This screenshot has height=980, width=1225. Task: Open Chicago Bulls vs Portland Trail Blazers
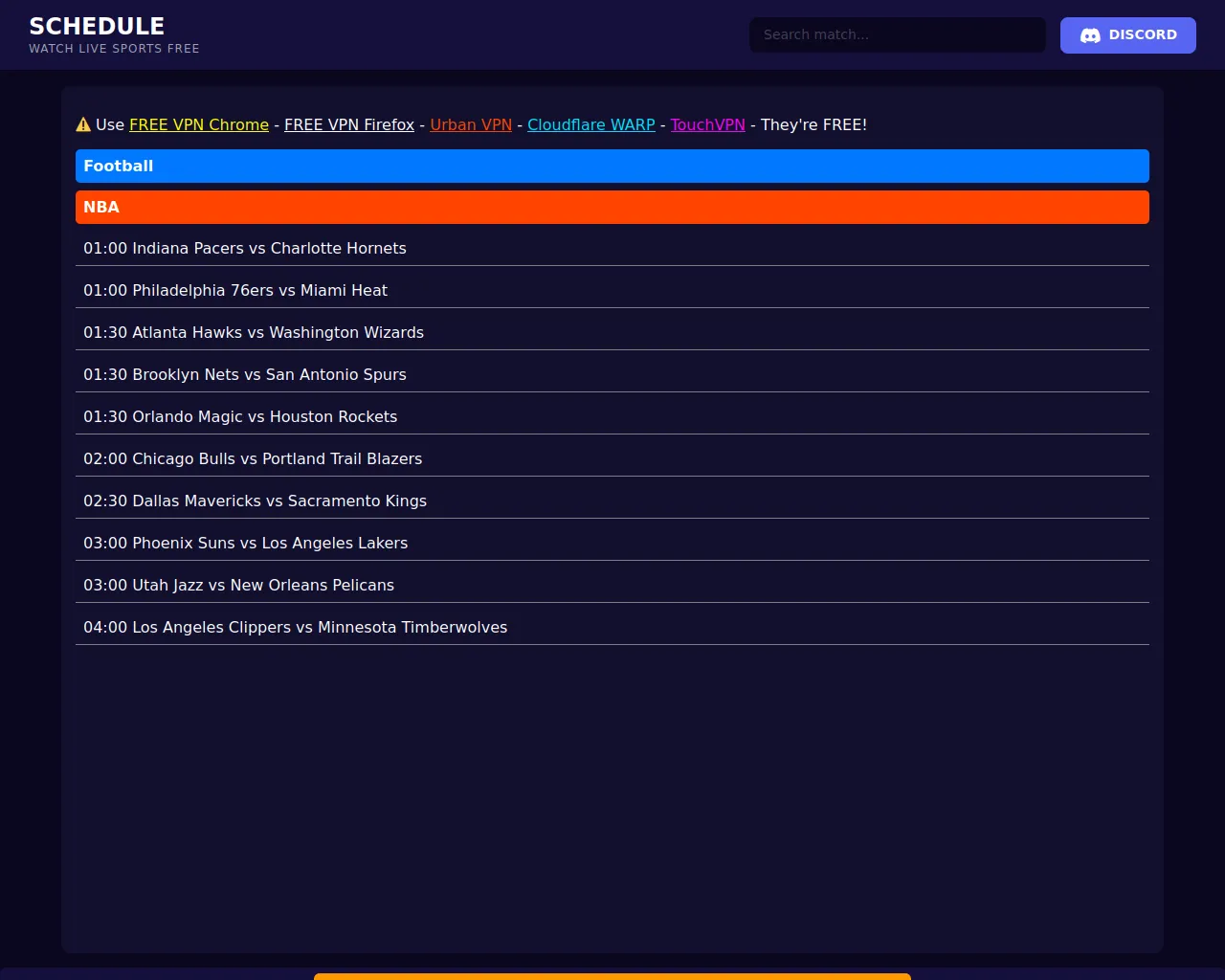[x=612, y=458]
